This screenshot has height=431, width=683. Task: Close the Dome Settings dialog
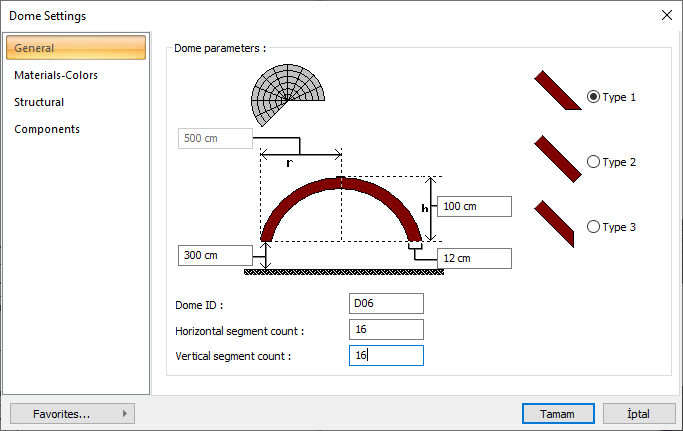point(666,15)
